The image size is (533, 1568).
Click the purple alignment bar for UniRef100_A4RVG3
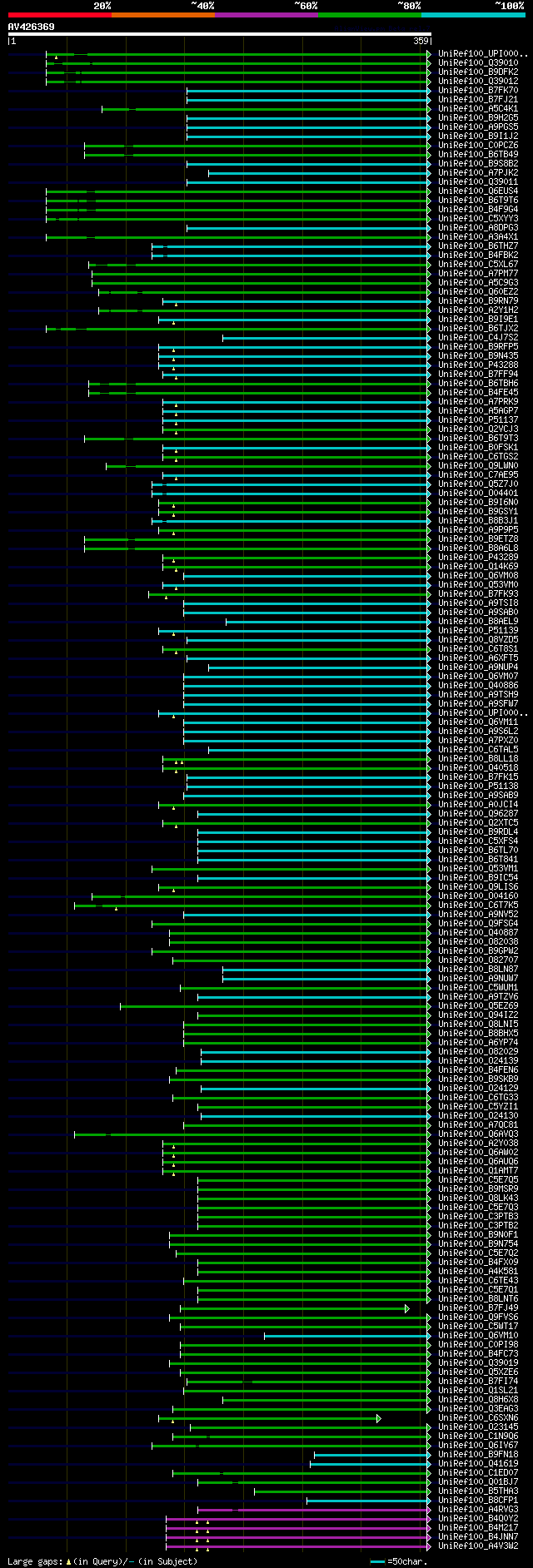312,1510
